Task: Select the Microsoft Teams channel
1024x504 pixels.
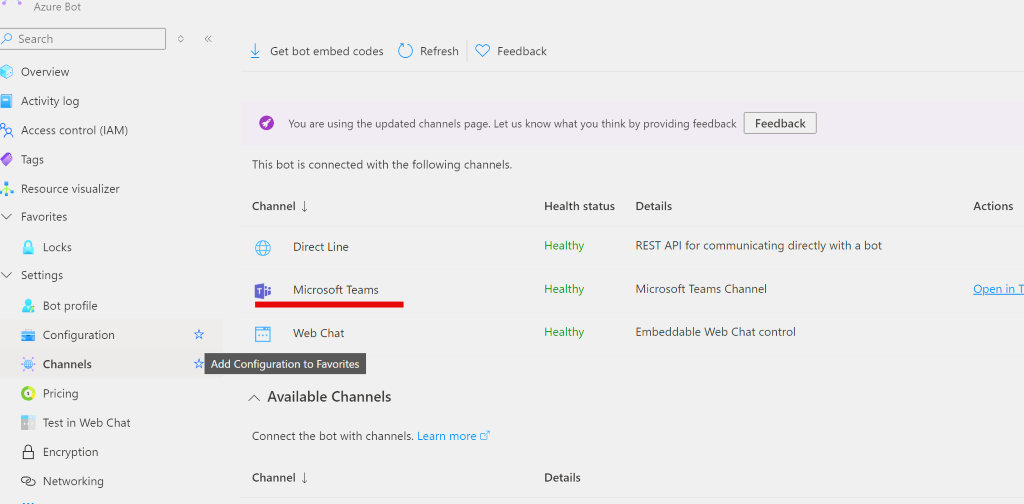Action: 336,290
